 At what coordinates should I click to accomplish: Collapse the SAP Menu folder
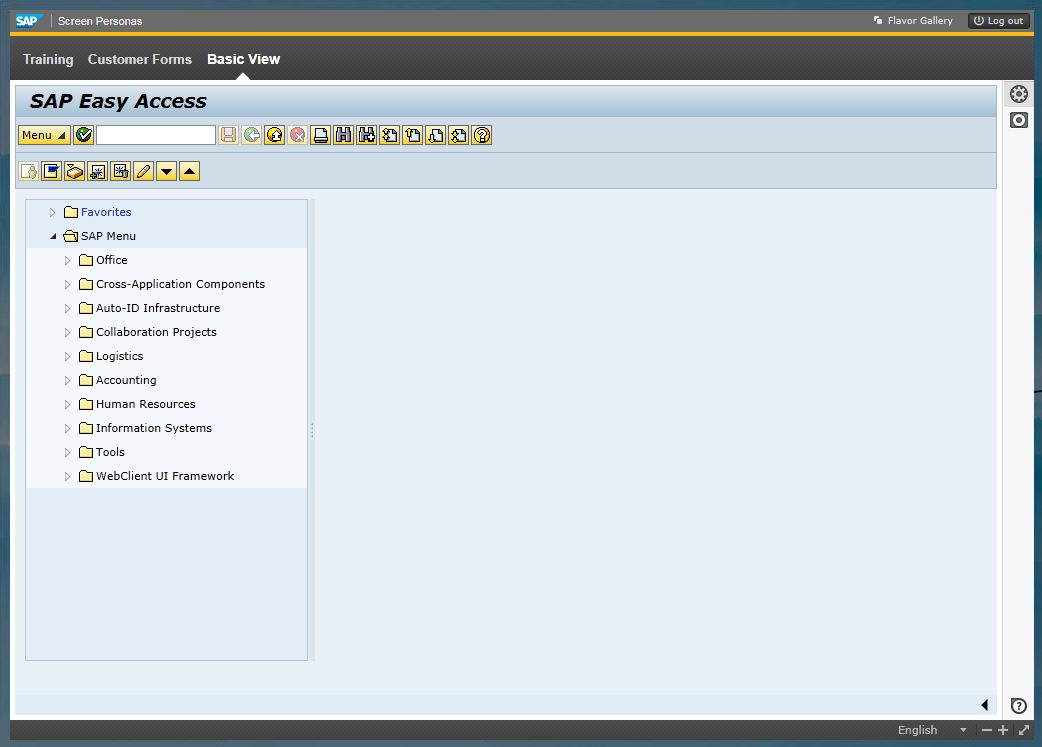pos(53,237)
